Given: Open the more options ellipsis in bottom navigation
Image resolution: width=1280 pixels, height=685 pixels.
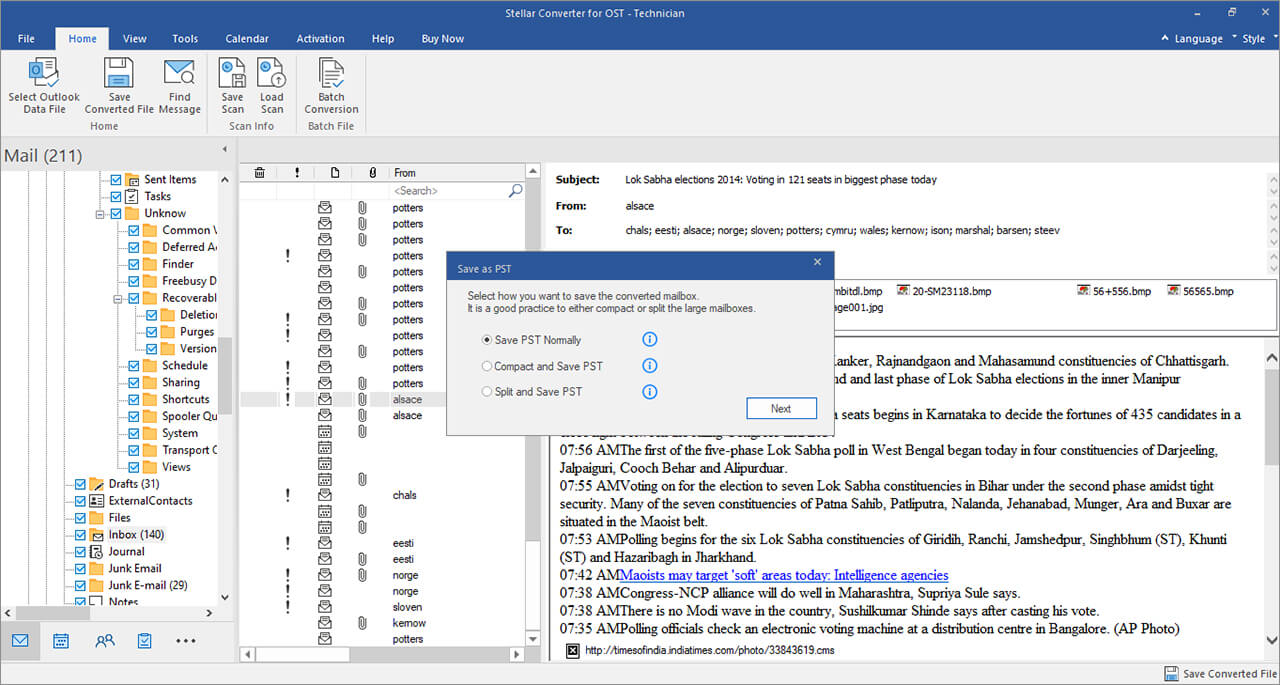Looking at the screenshot, I should pyautogui.click(x=186, y=641).
